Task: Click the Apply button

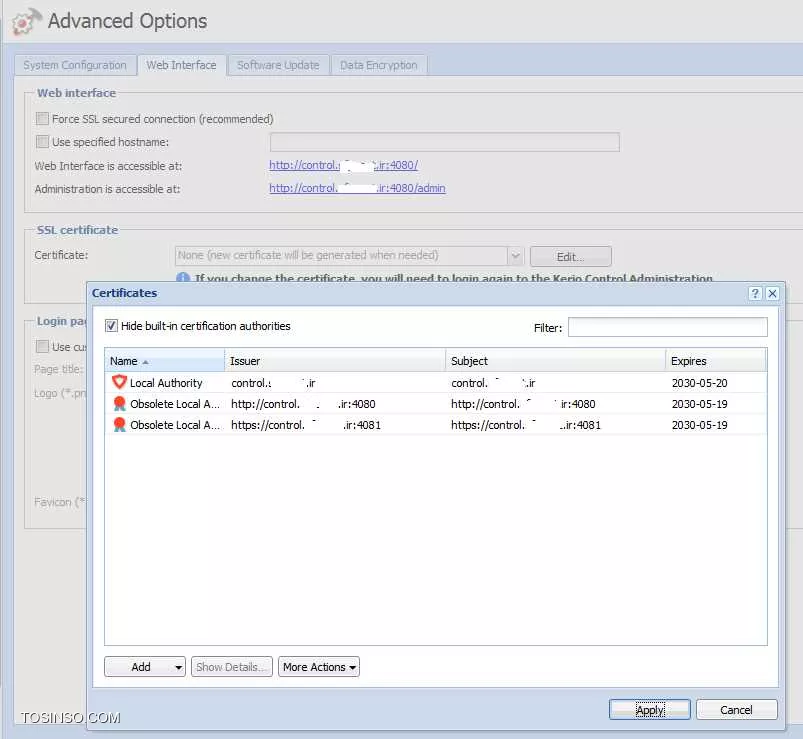Action: click(649, 710)
